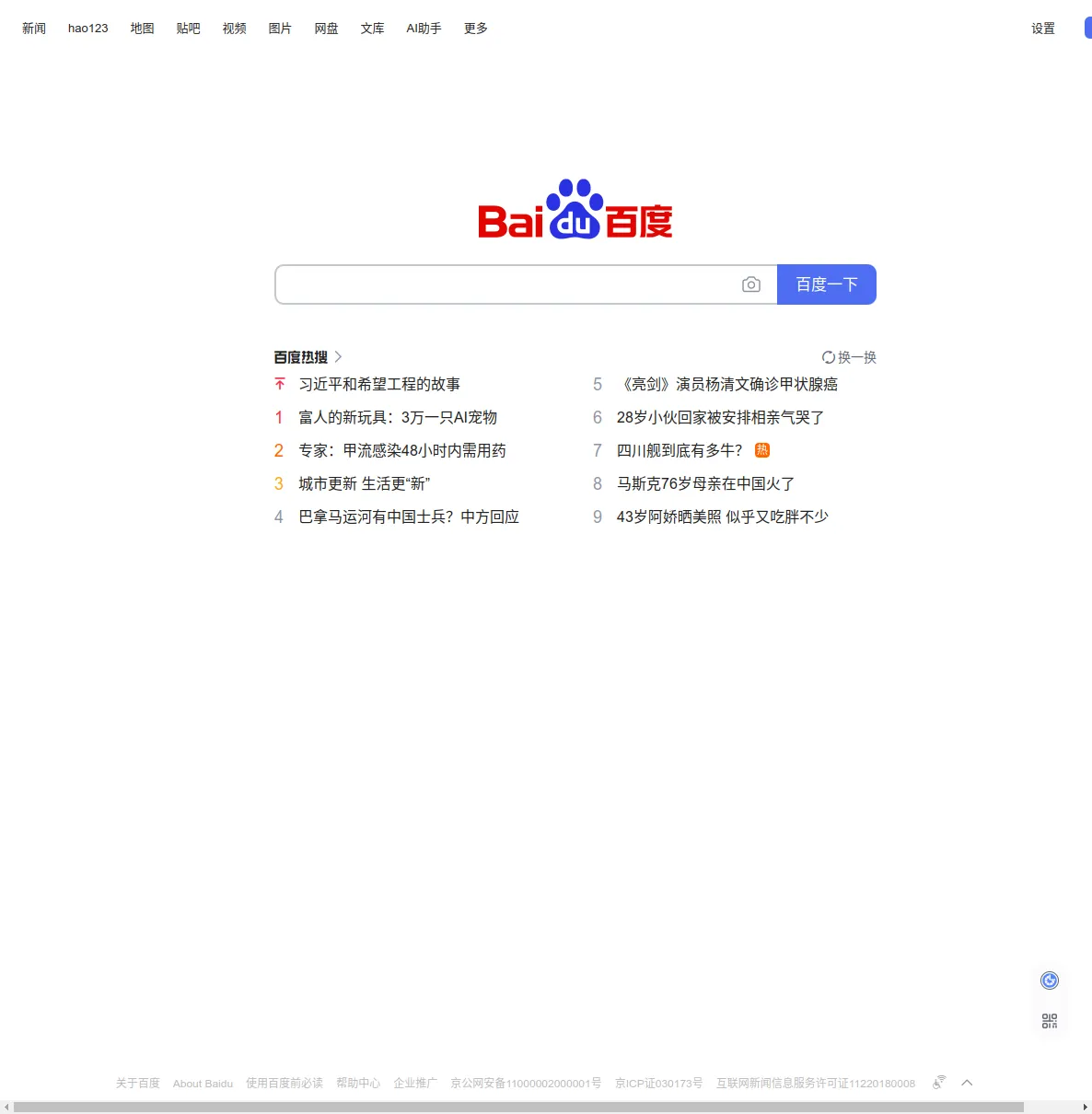Image resolution: width=1092 pixels, height=1114 pixels.
Task: Click rank number 9 in hot list
Action: click(598, 516)
